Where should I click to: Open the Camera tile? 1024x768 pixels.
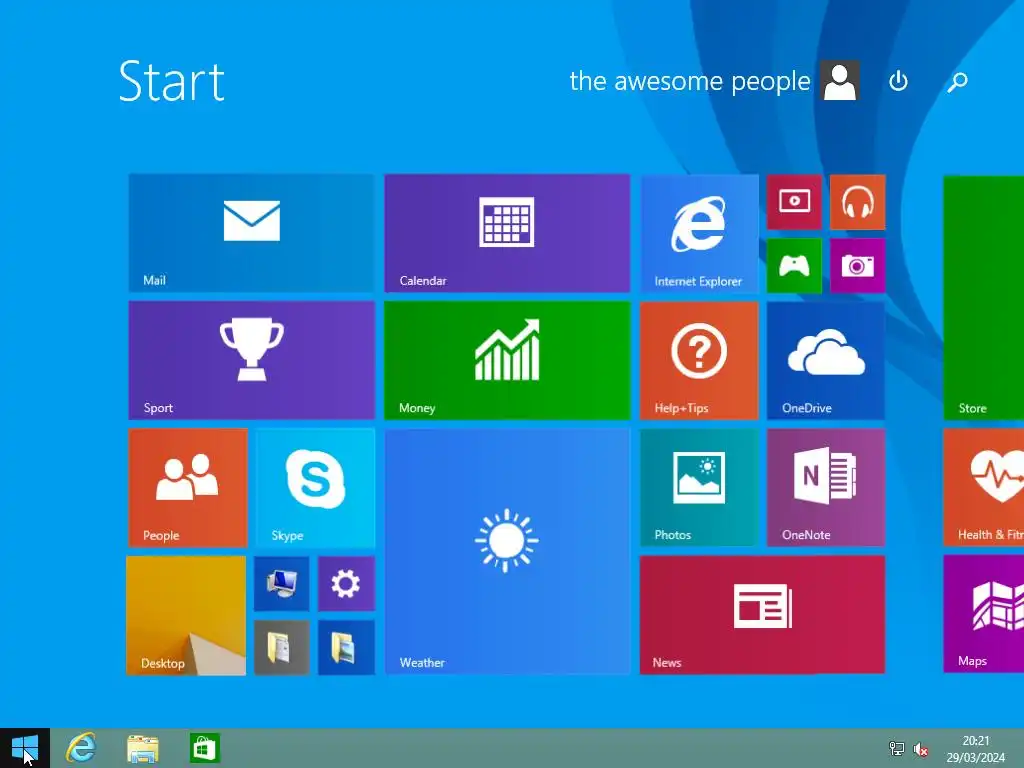(x=857, y=266)
